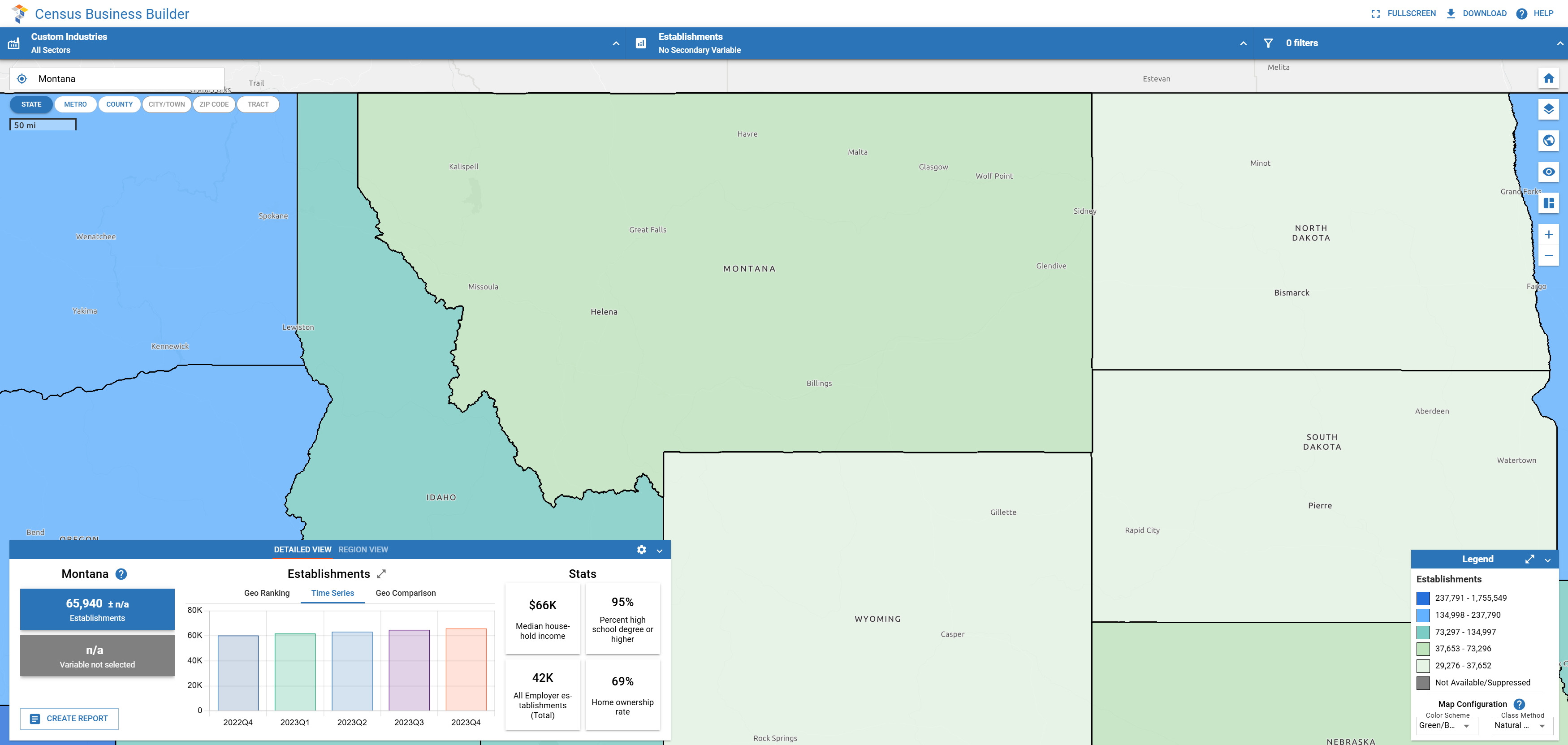The image size is (1568, 745).
Task: Click the globe basemap icon
Action: (x=1549, y=141)
